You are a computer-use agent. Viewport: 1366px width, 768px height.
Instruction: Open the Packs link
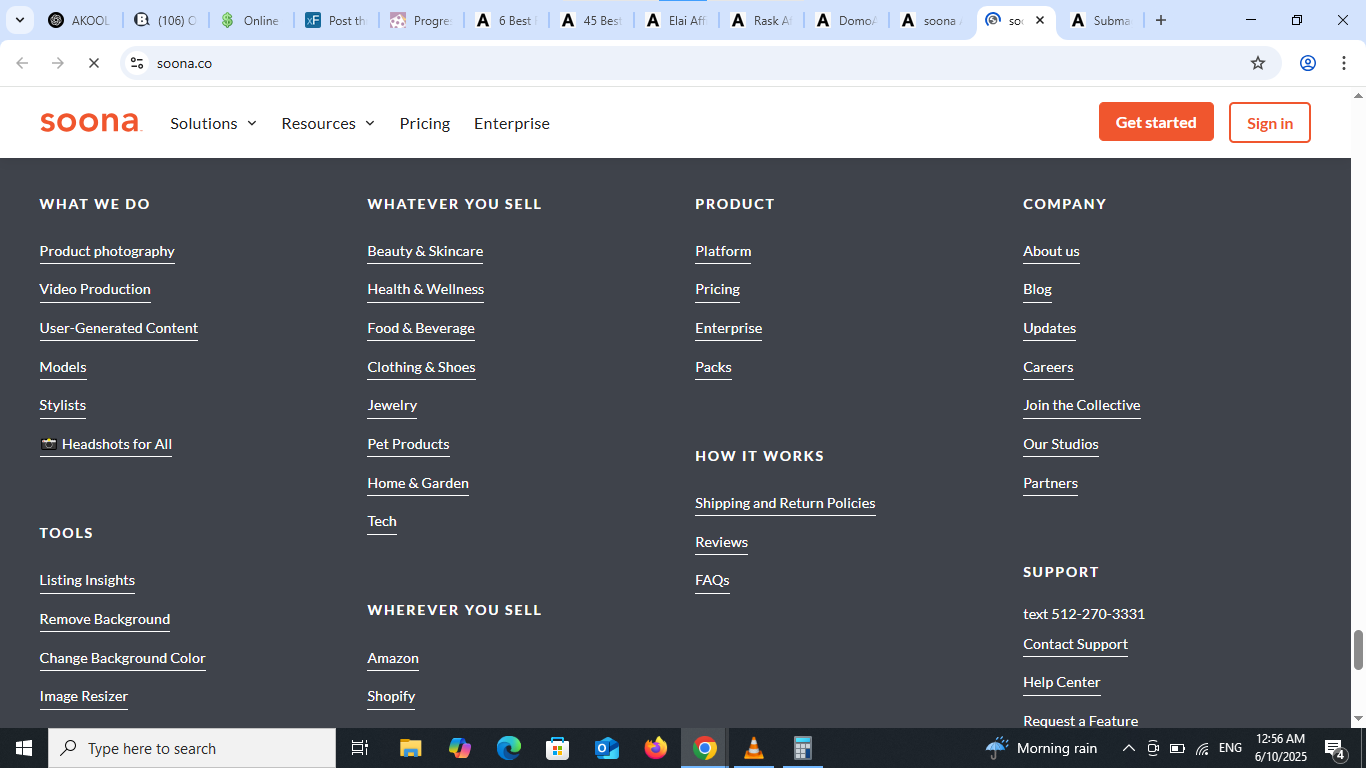713,367
